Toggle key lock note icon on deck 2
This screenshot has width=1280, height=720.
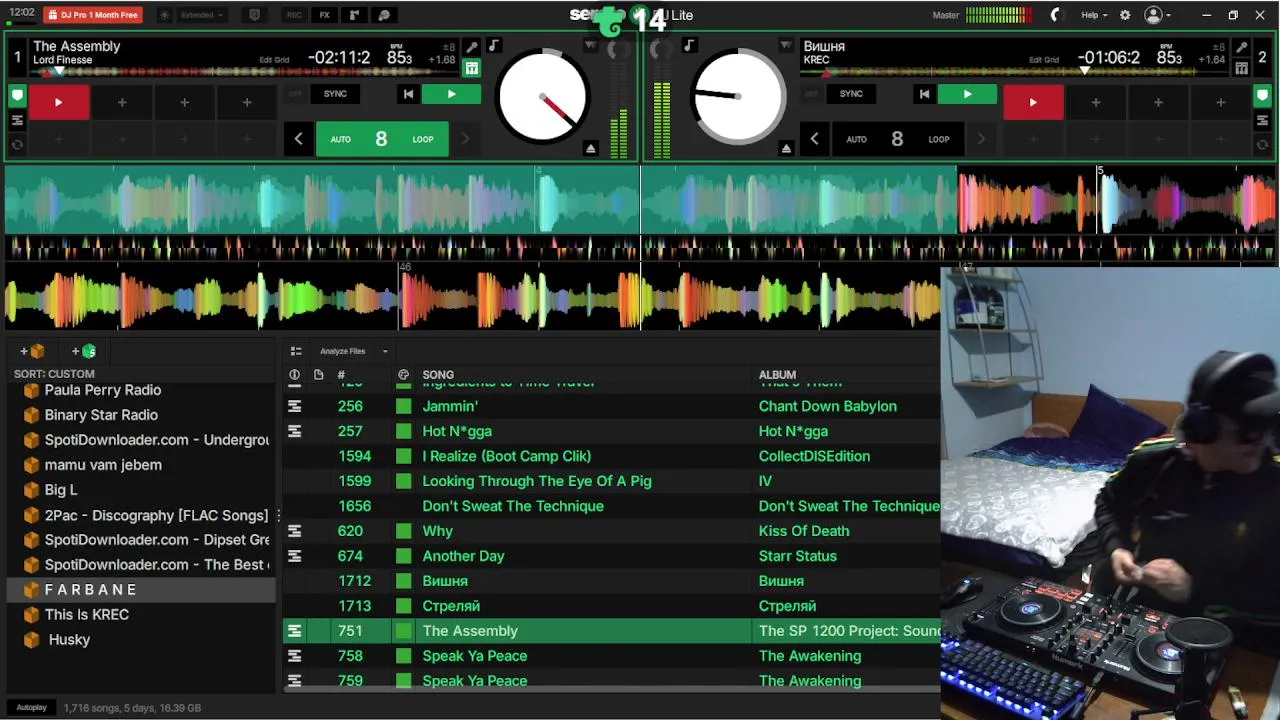pos(689,47)
